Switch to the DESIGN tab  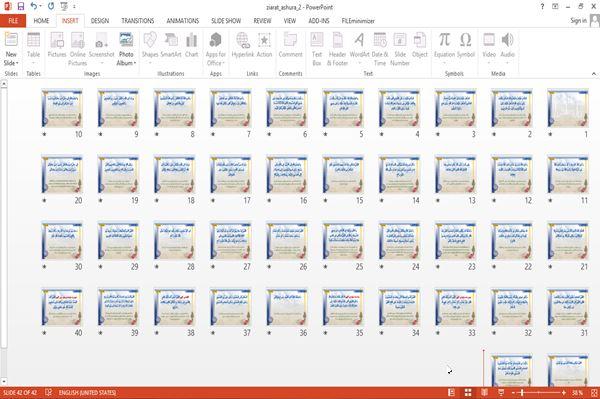click(x=100, y=21)
